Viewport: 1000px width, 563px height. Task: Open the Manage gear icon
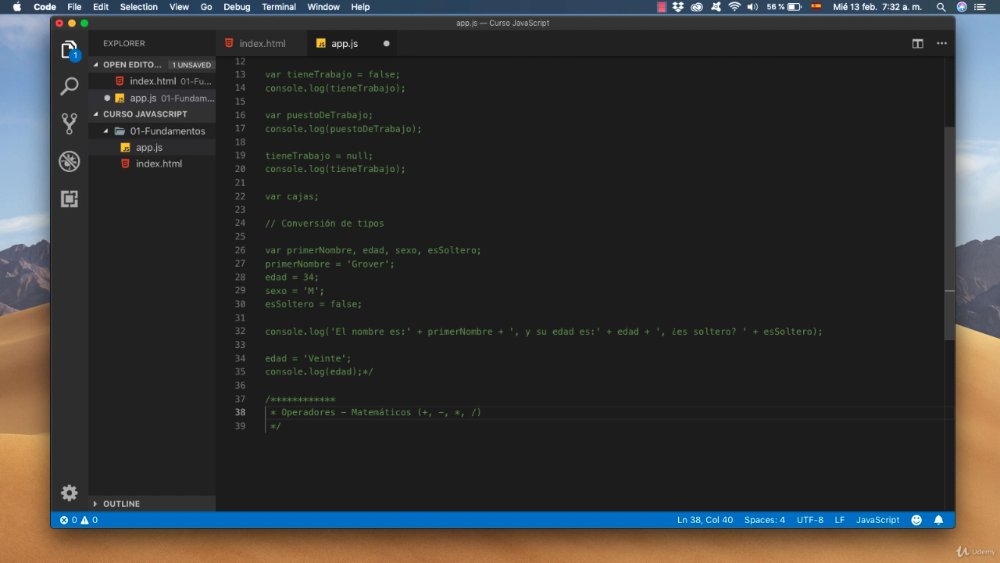tap(69, 492)
